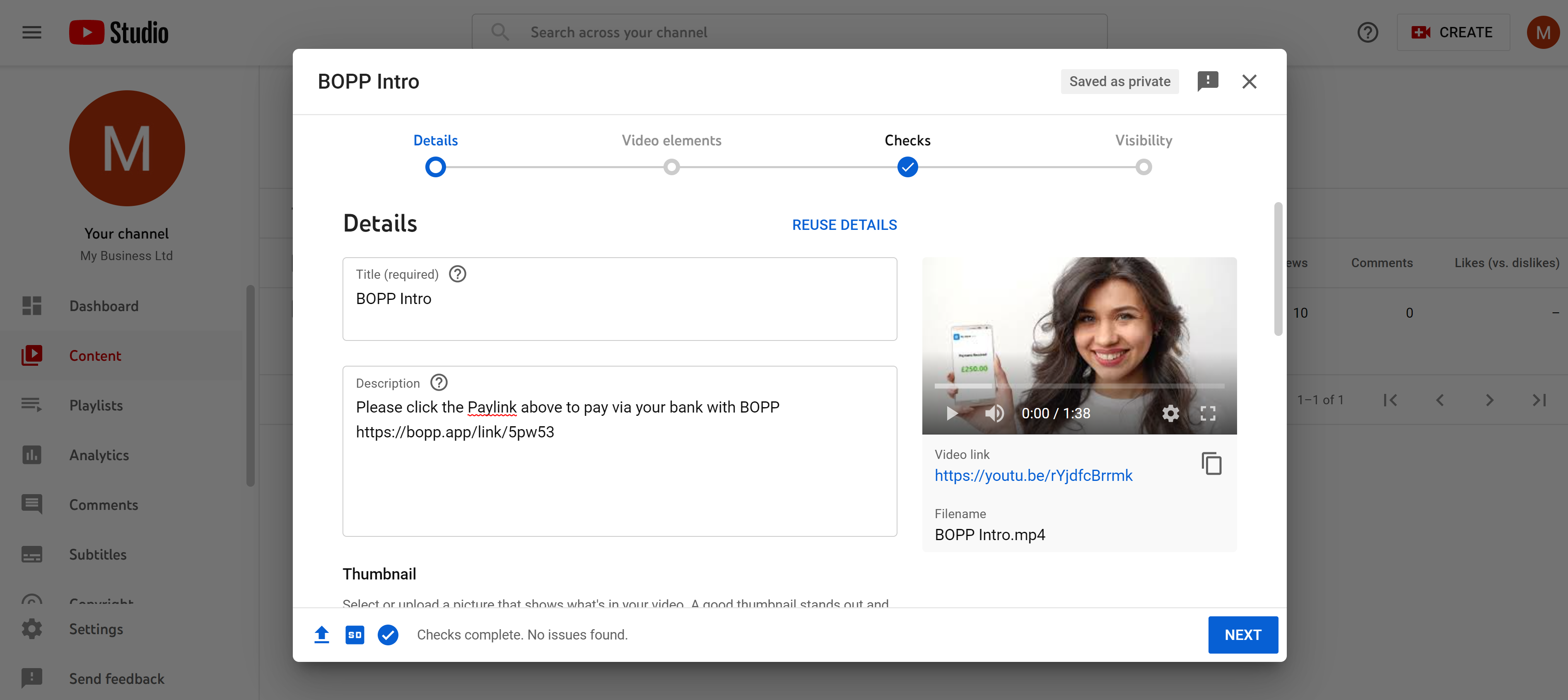
Task: Click the dialog's vertical scrollbar
Action: click(1278, 268)
